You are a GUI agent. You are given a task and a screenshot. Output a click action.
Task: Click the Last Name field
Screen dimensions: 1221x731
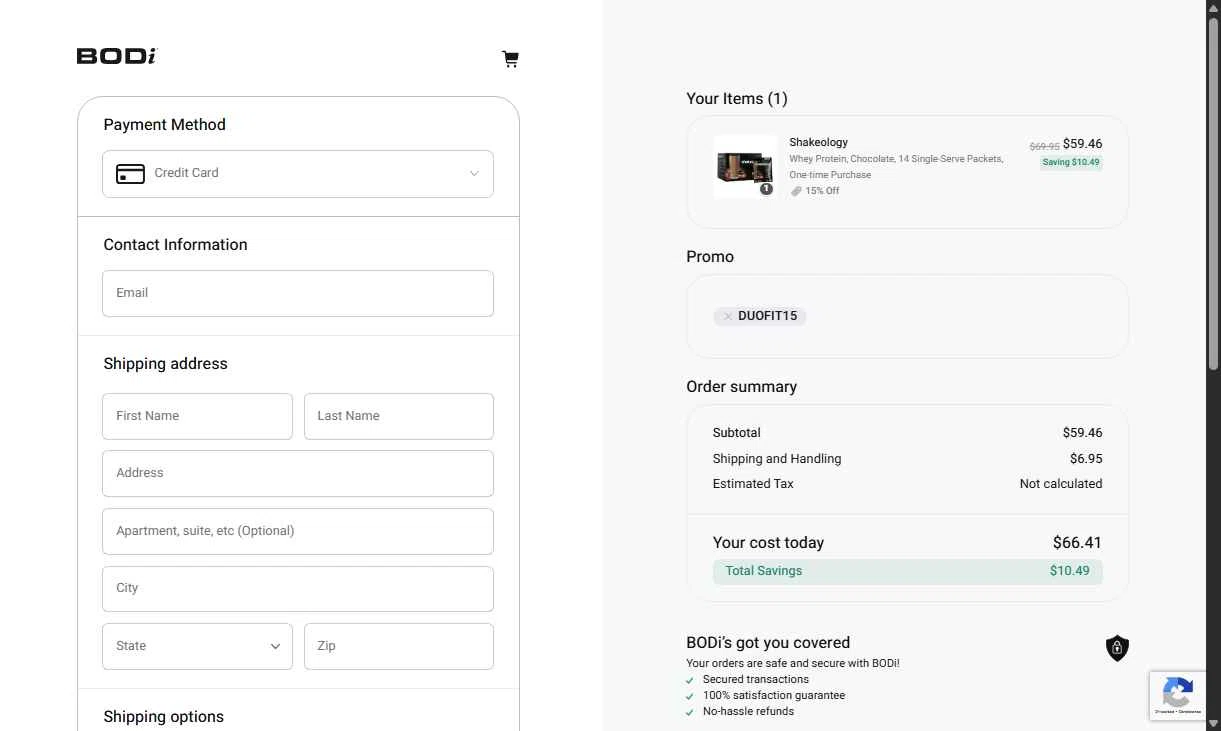pos(398,416)
